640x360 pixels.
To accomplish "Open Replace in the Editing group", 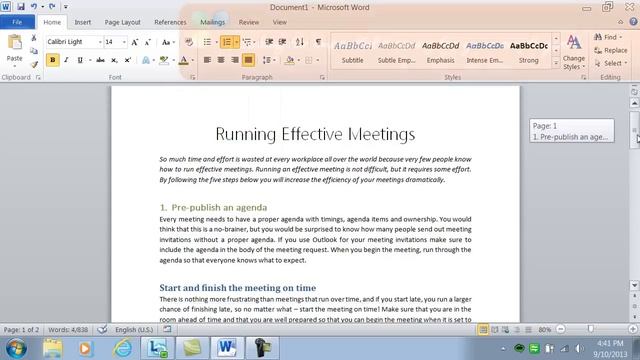I will [x=611, y=50].
